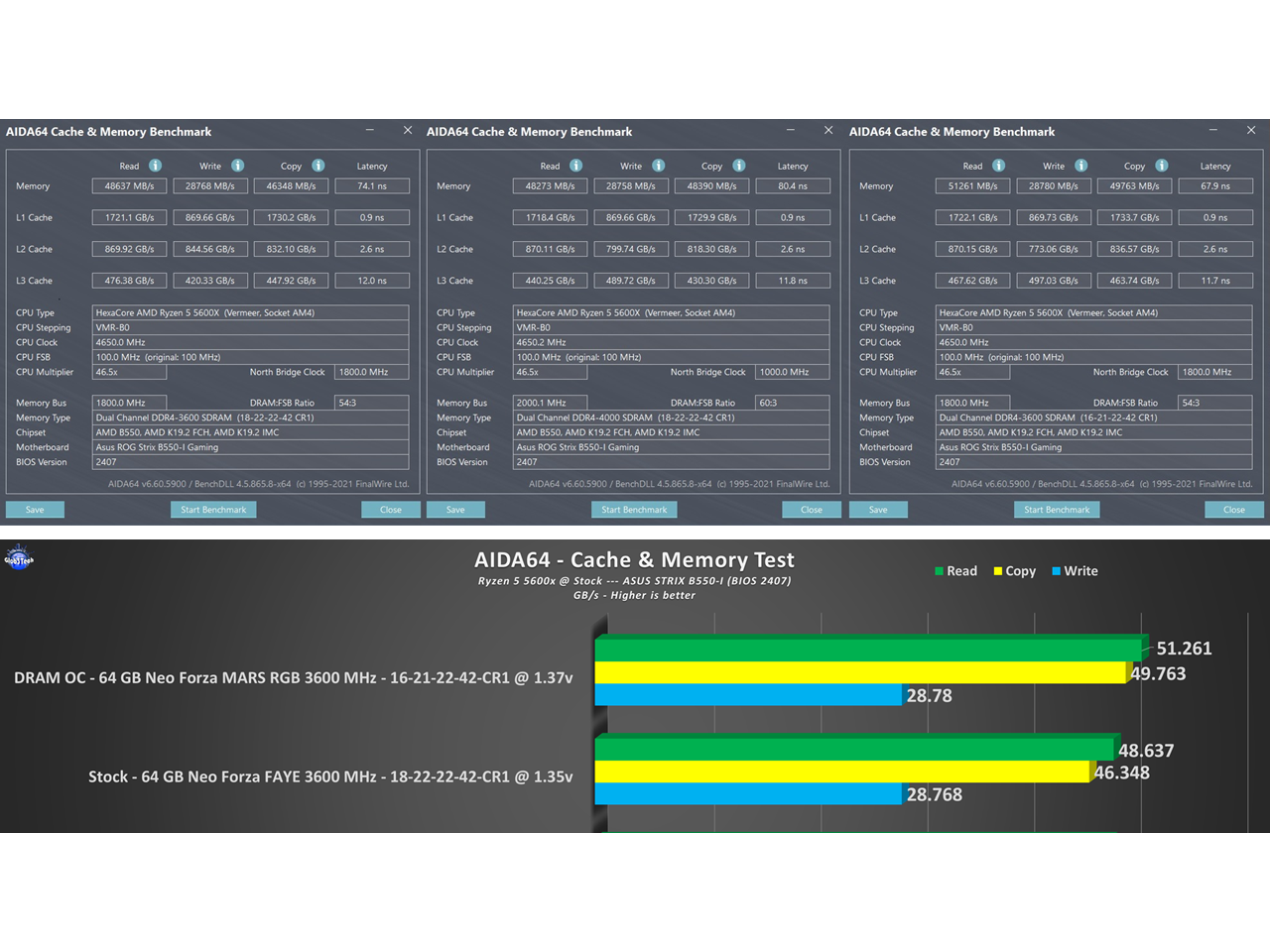Click CPU Clock 4650.2 MHz value
Image resolution: width=1270 pixels, height=952 pixels.
[672, 342]
